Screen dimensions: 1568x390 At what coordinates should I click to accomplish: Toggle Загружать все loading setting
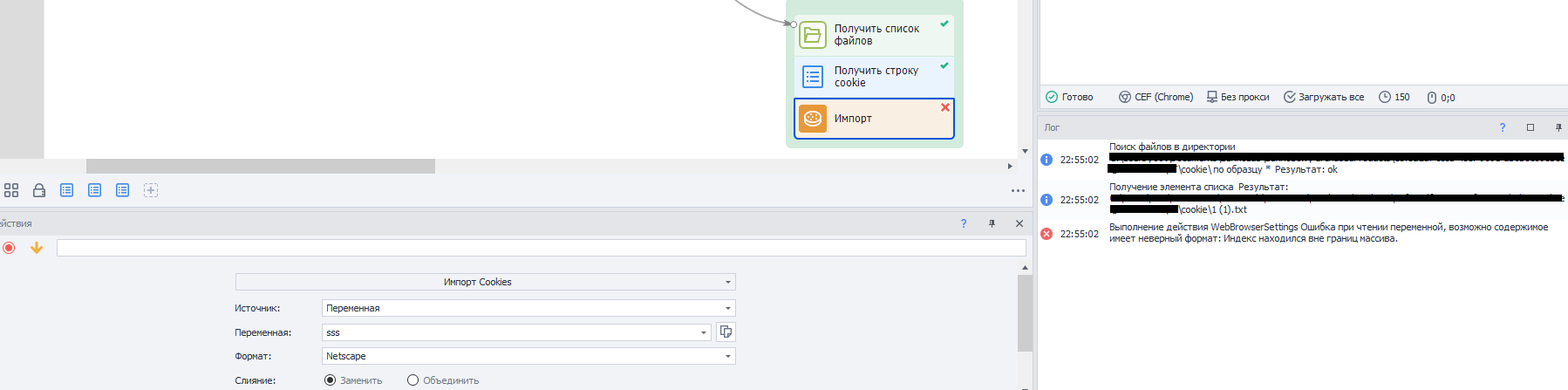[x=1324, y=97]
